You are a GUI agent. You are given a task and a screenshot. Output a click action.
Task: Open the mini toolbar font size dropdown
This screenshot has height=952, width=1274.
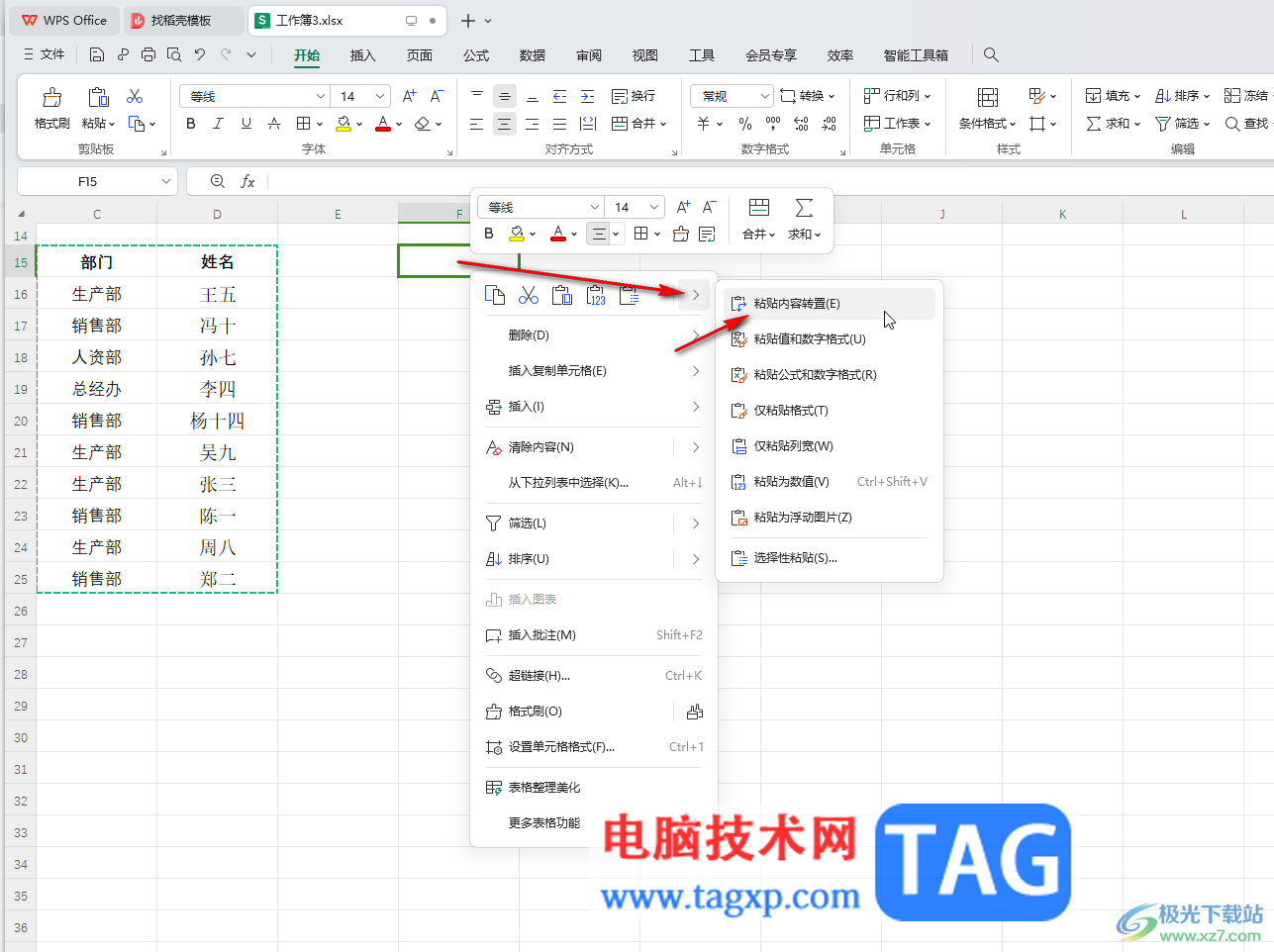[x=654, y=207]
